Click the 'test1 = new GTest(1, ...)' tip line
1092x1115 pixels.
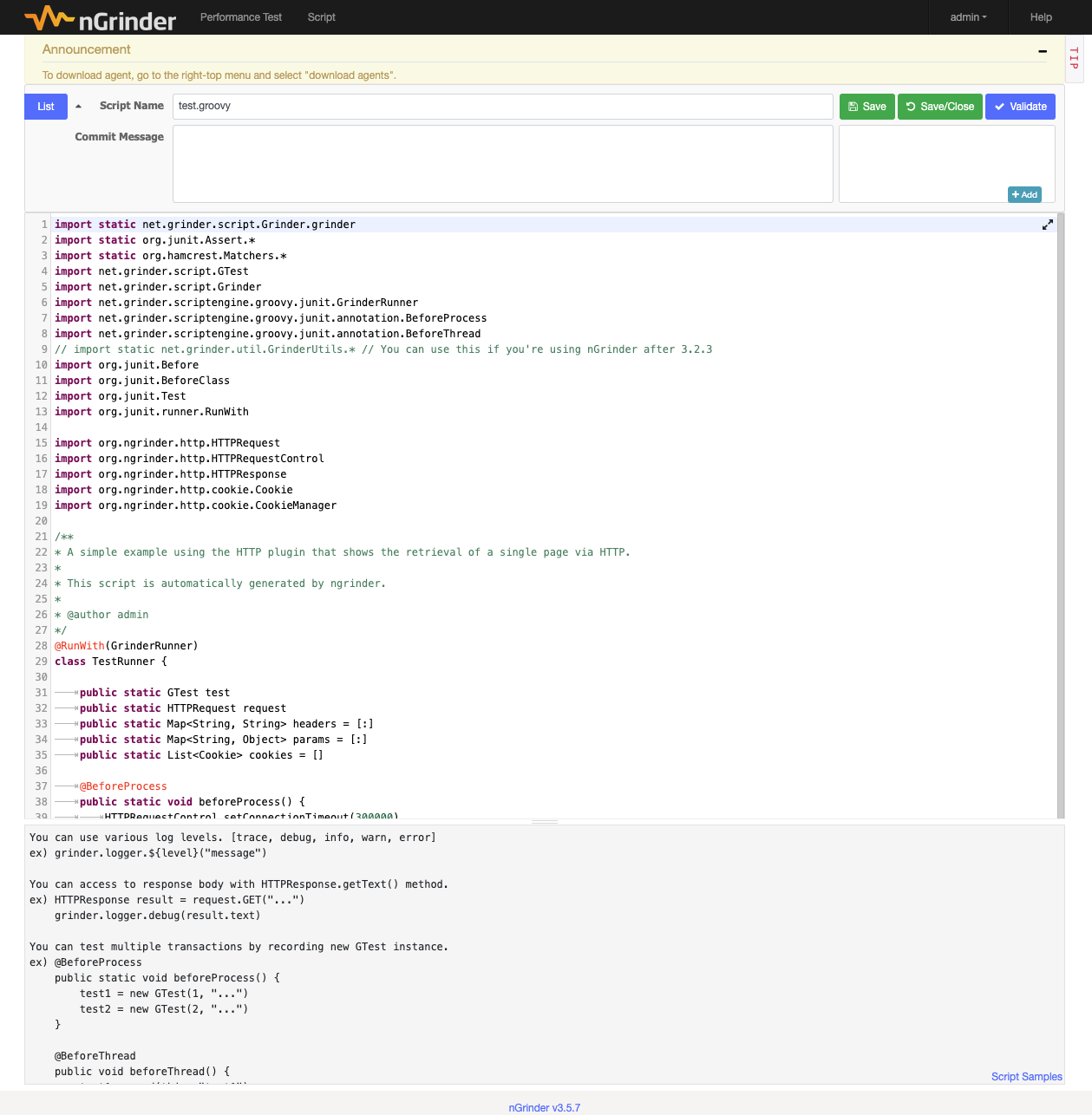164,994
